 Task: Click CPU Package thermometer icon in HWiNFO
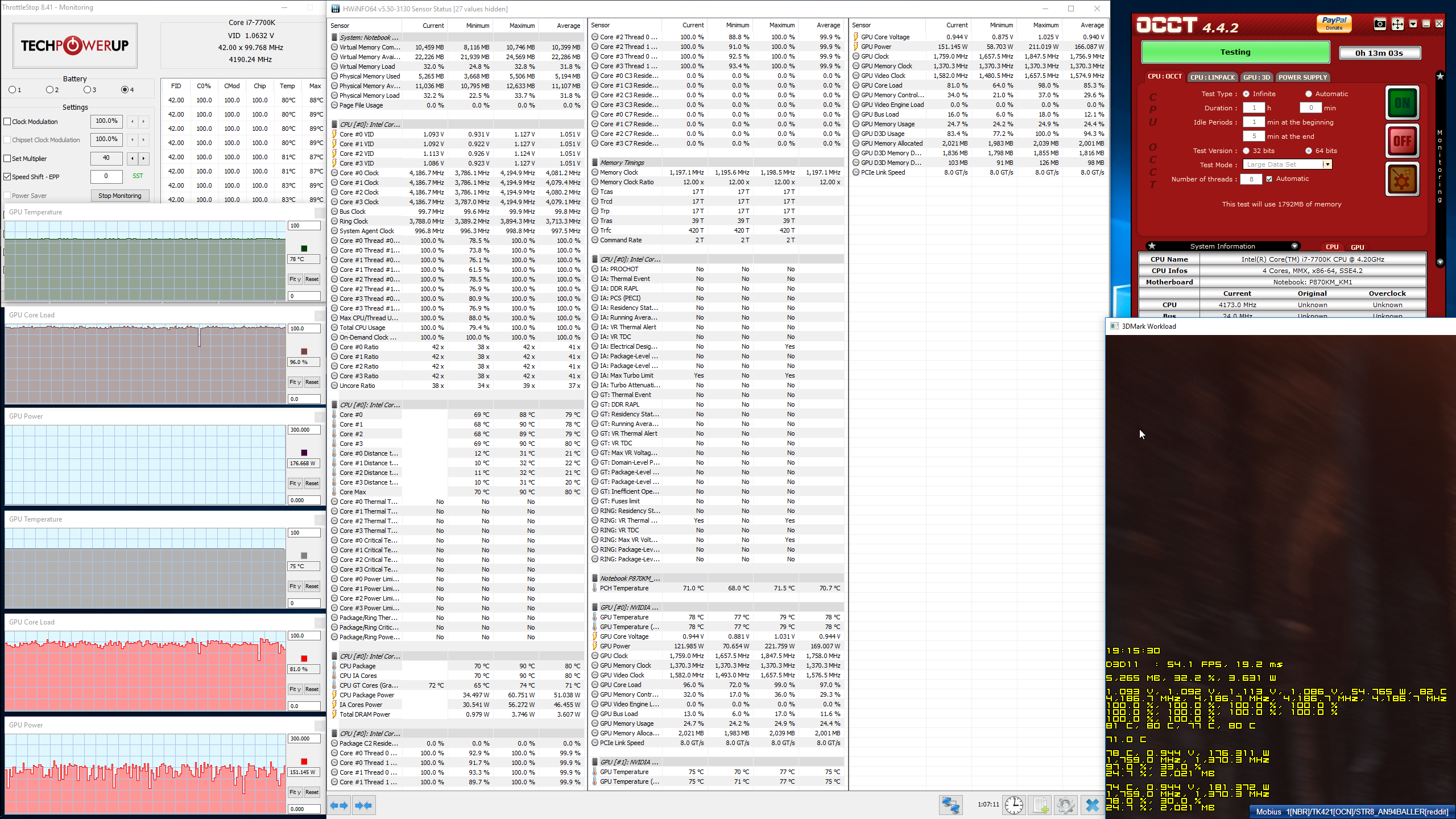334,666
